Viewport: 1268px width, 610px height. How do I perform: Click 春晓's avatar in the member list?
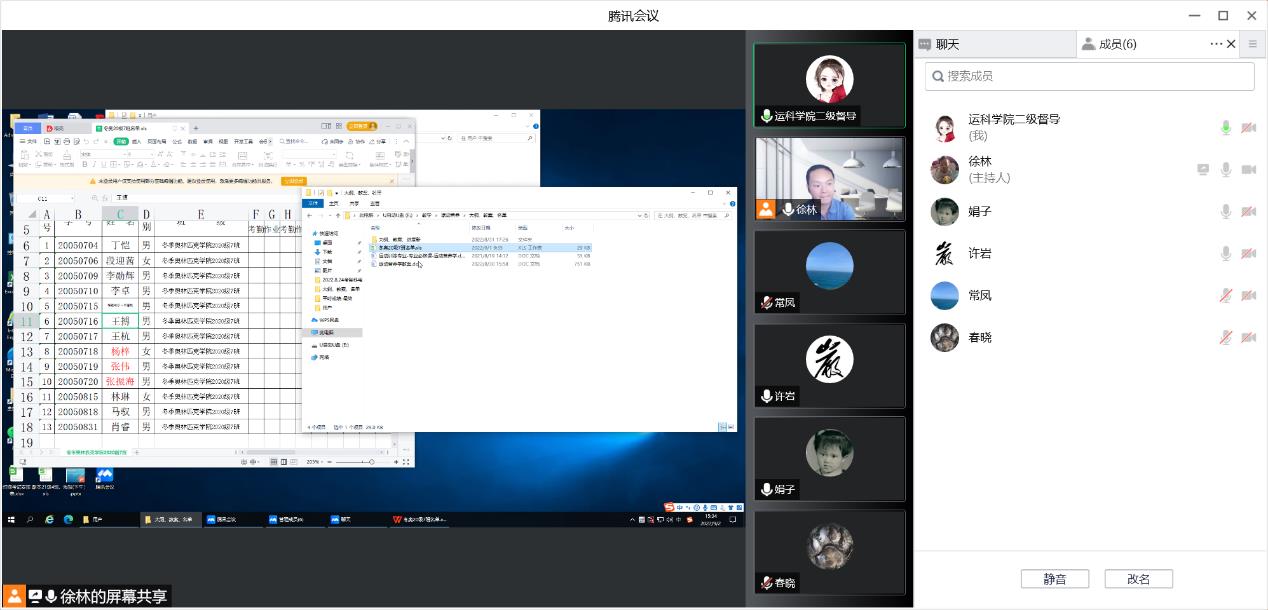944,338
